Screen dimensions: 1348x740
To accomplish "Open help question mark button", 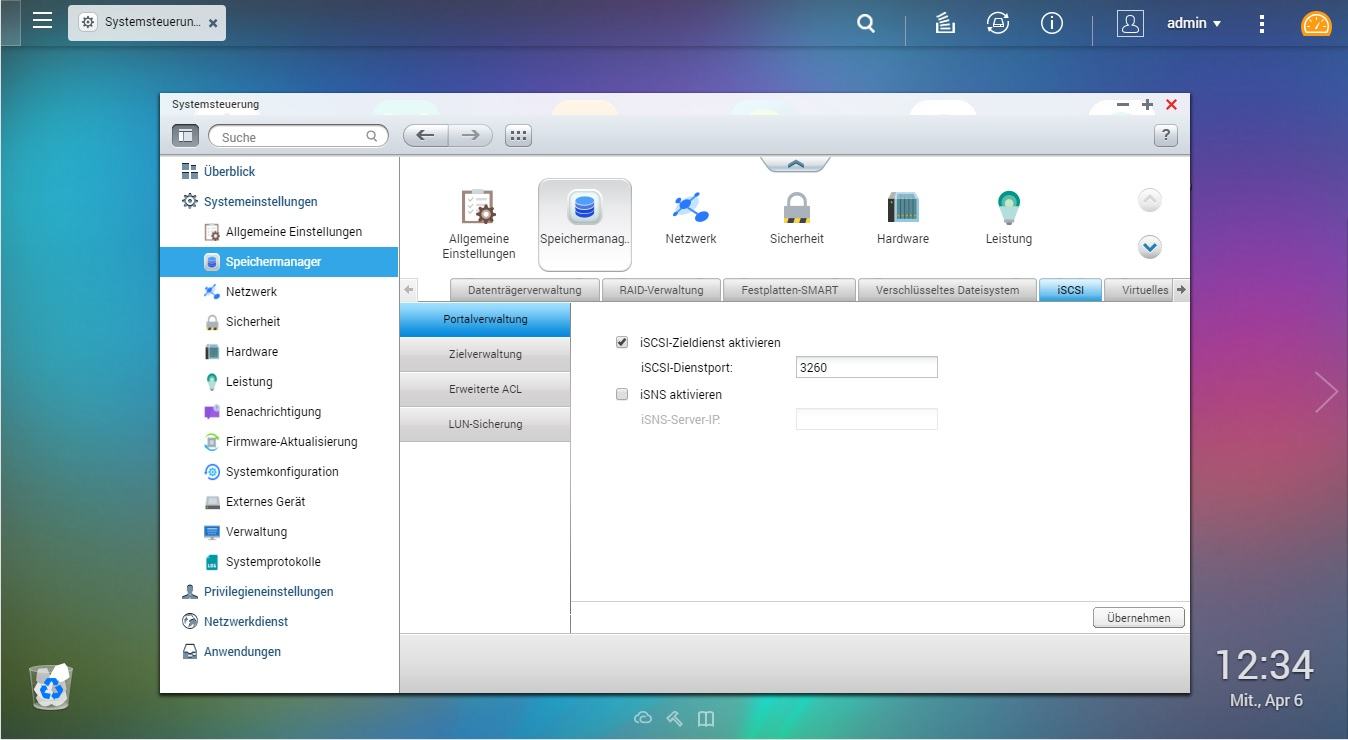I will click(1165, 135).
